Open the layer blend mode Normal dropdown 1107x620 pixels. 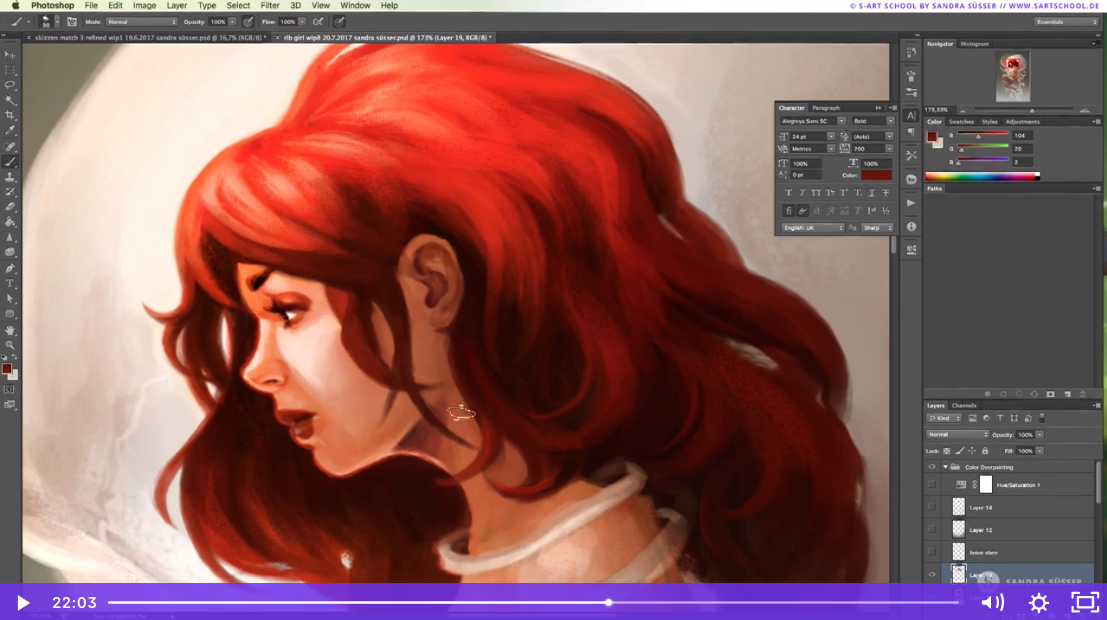(957, 435)
